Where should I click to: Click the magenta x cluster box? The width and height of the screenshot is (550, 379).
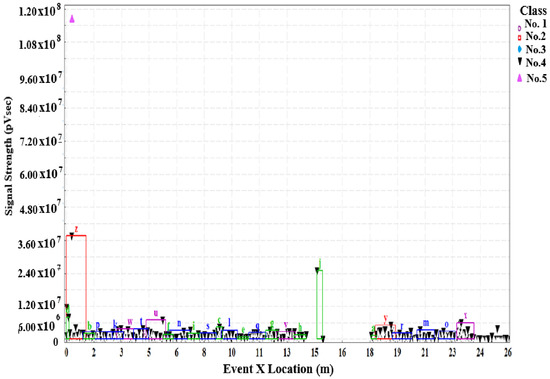pyautogui.click(x=465, y=331)
